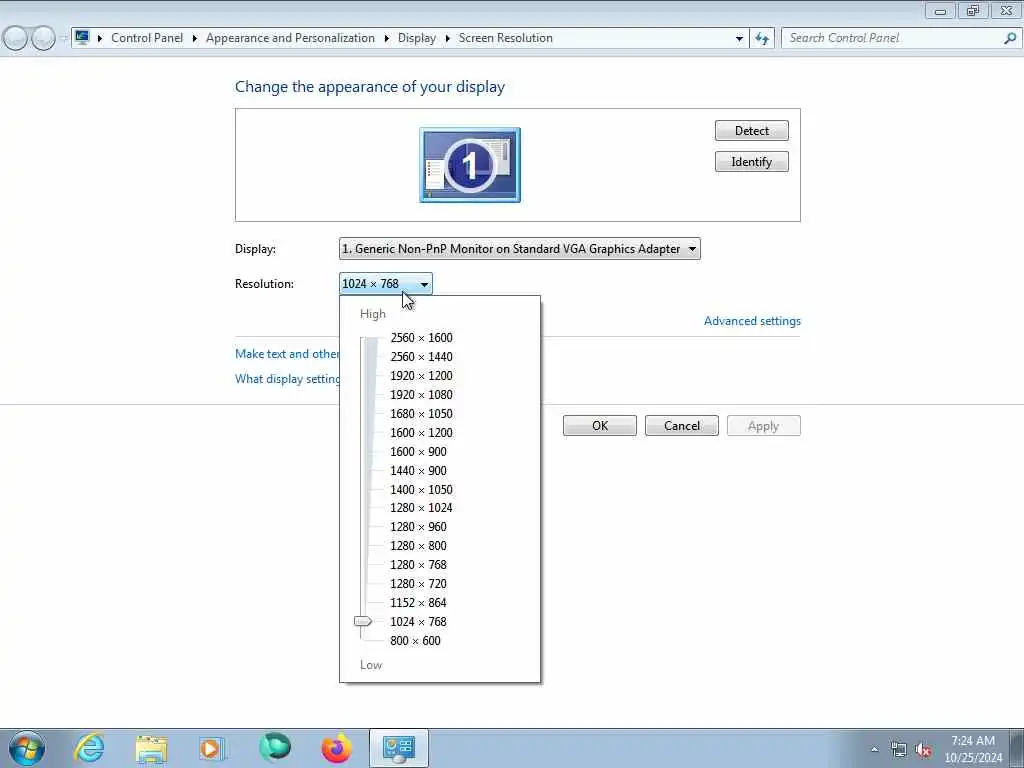Open the Display dropdown
The height and width of the screenshot is (768, 1024).
[x=519, y=249]
